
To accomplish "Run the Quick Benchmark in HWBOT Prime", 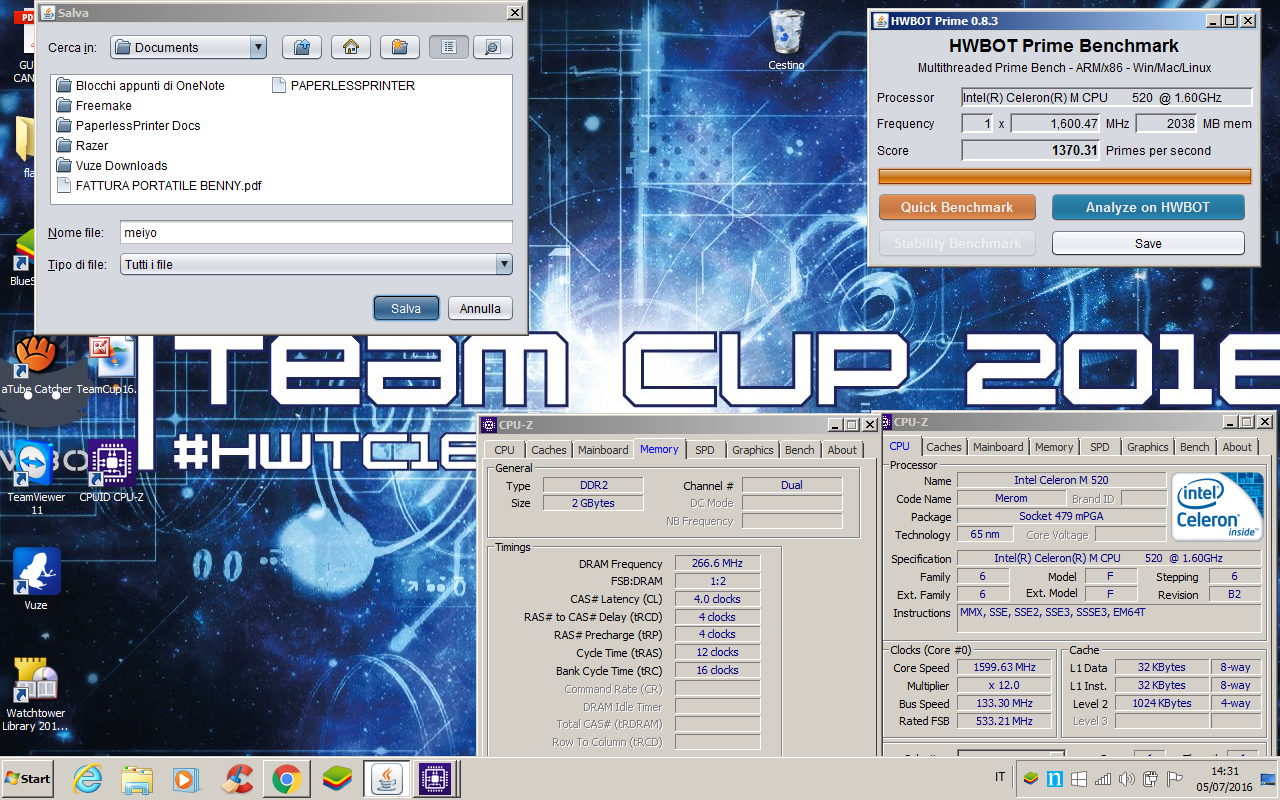I will (x=956, y=207).
